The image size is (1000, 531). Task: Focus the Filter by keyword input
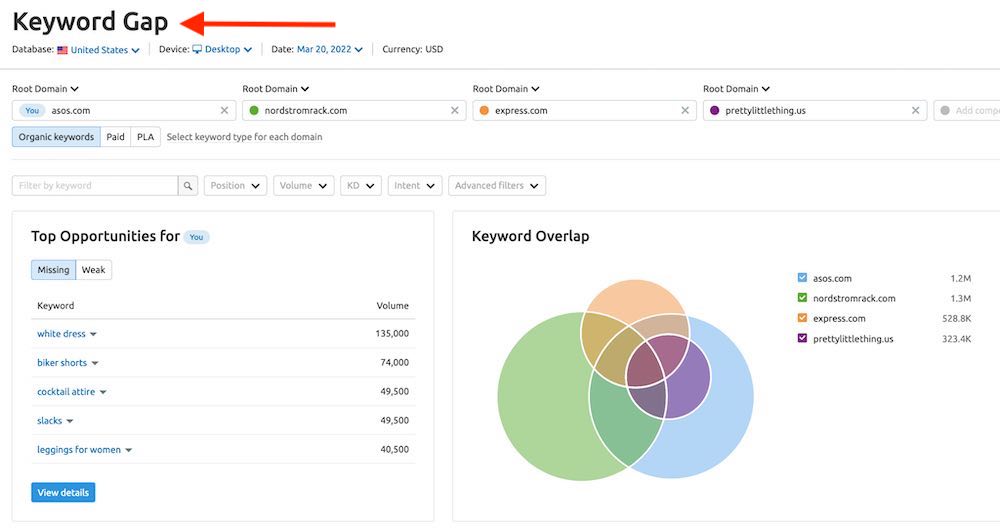click(95, 186)
